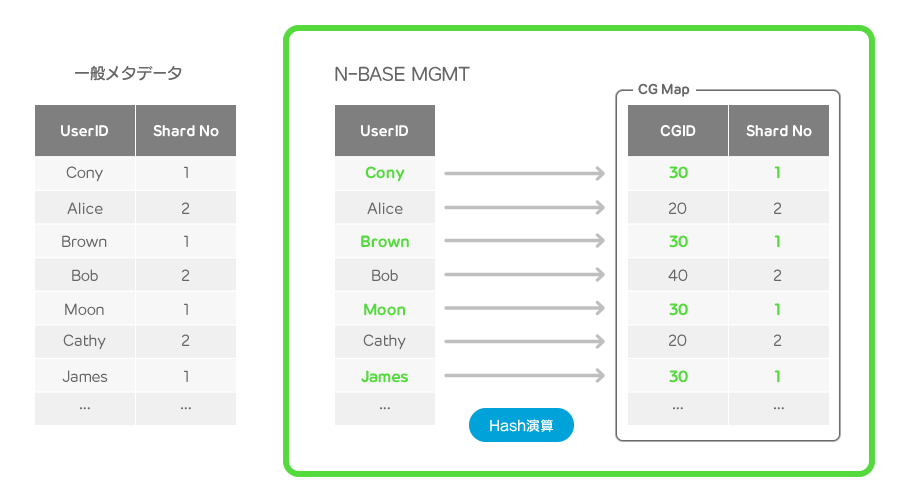
Task: Select the Shard No header in CG Map
Action: coord(779,130)
